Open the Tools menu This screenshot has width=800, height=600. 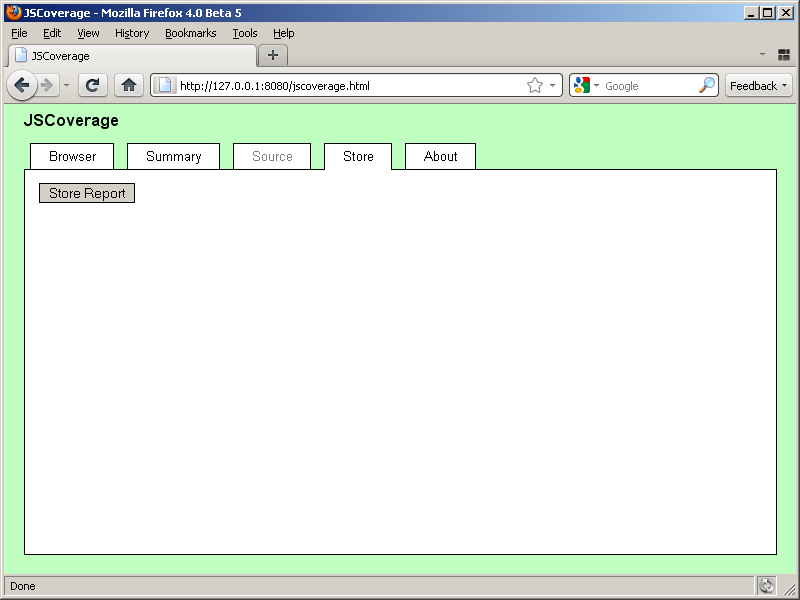(245, 33)
